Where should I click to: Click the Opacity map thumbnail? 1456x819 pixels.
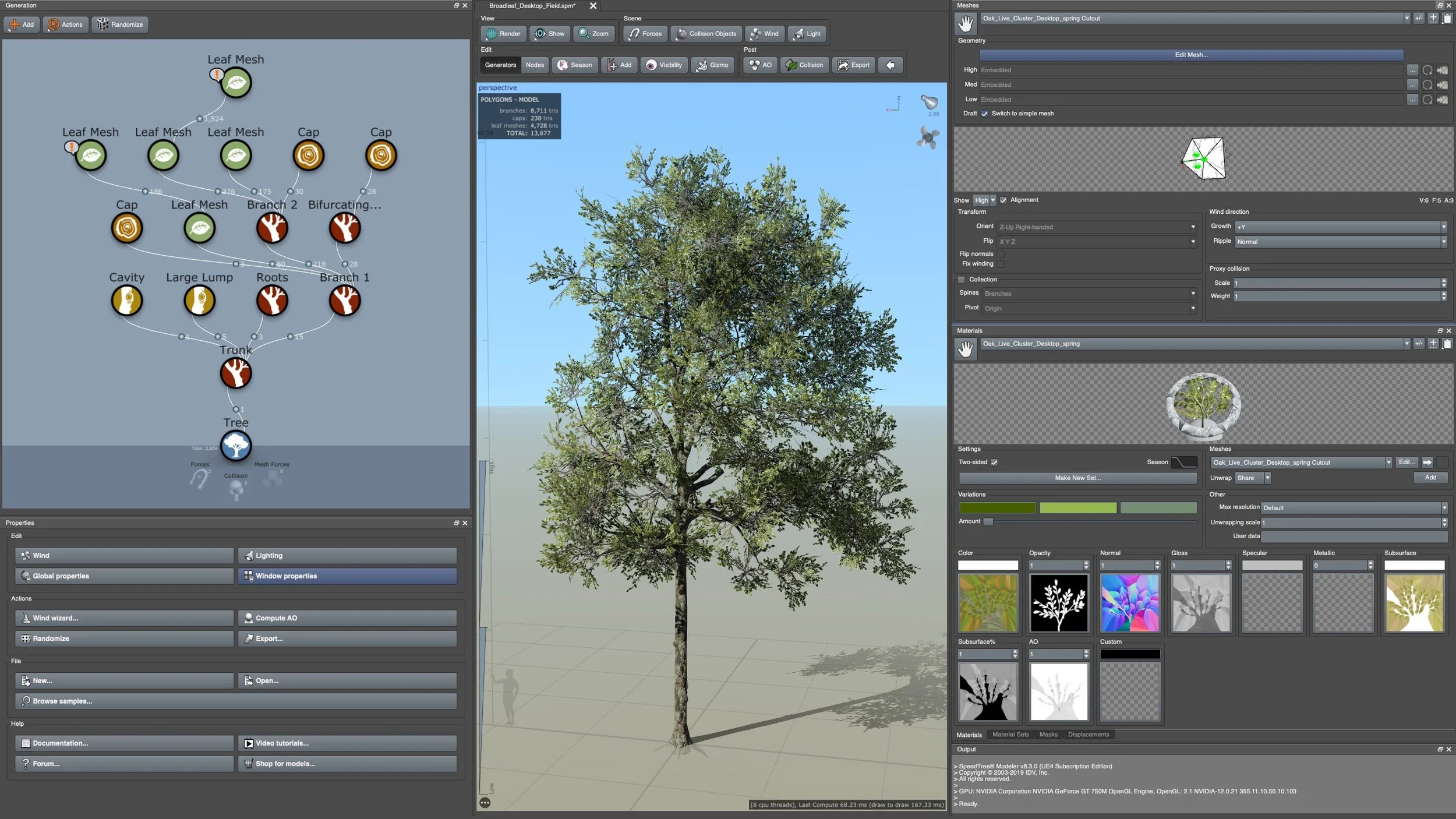pyautogui.click(x=1059, y=603)
